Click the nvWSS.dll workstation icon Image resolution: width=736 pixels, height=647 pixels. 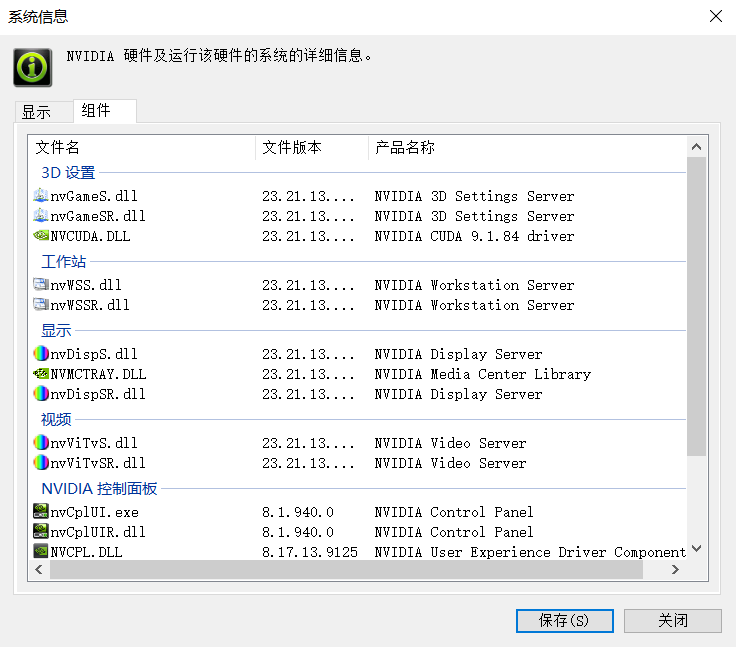tap(41, 284)
